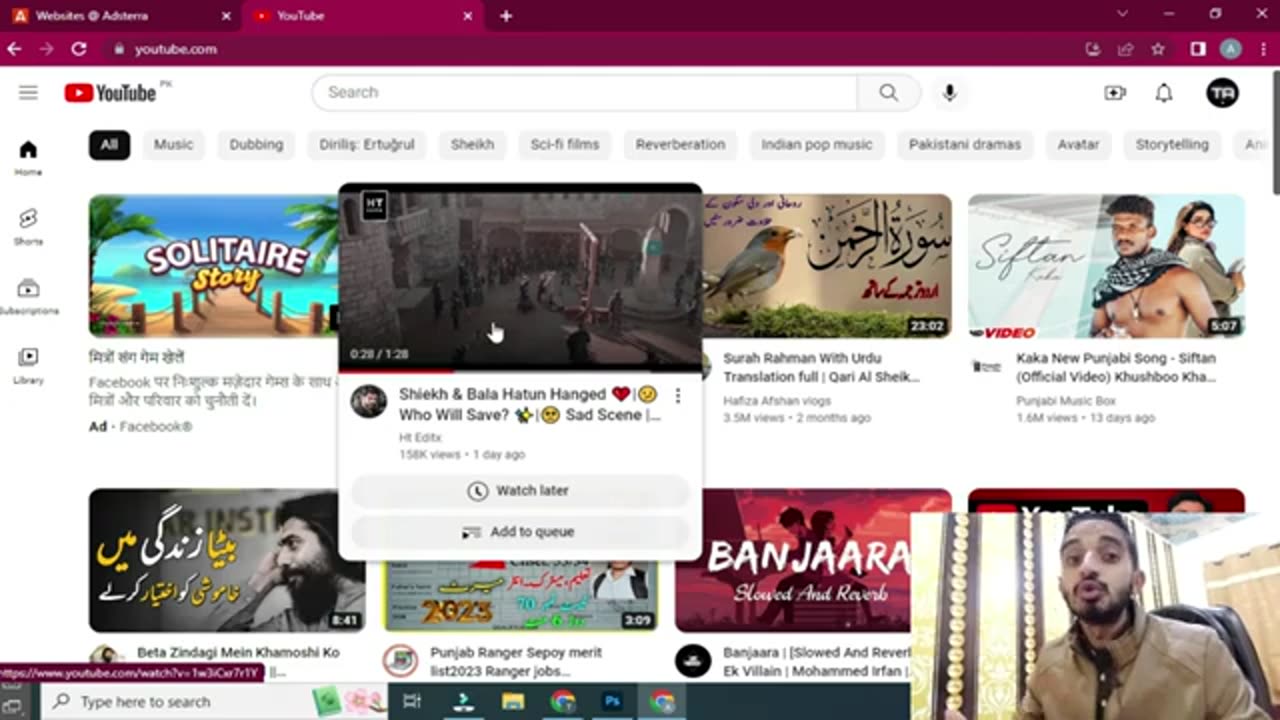
Task: Open the Solitaire Story ad thumbnail
Action: point(213,266)
